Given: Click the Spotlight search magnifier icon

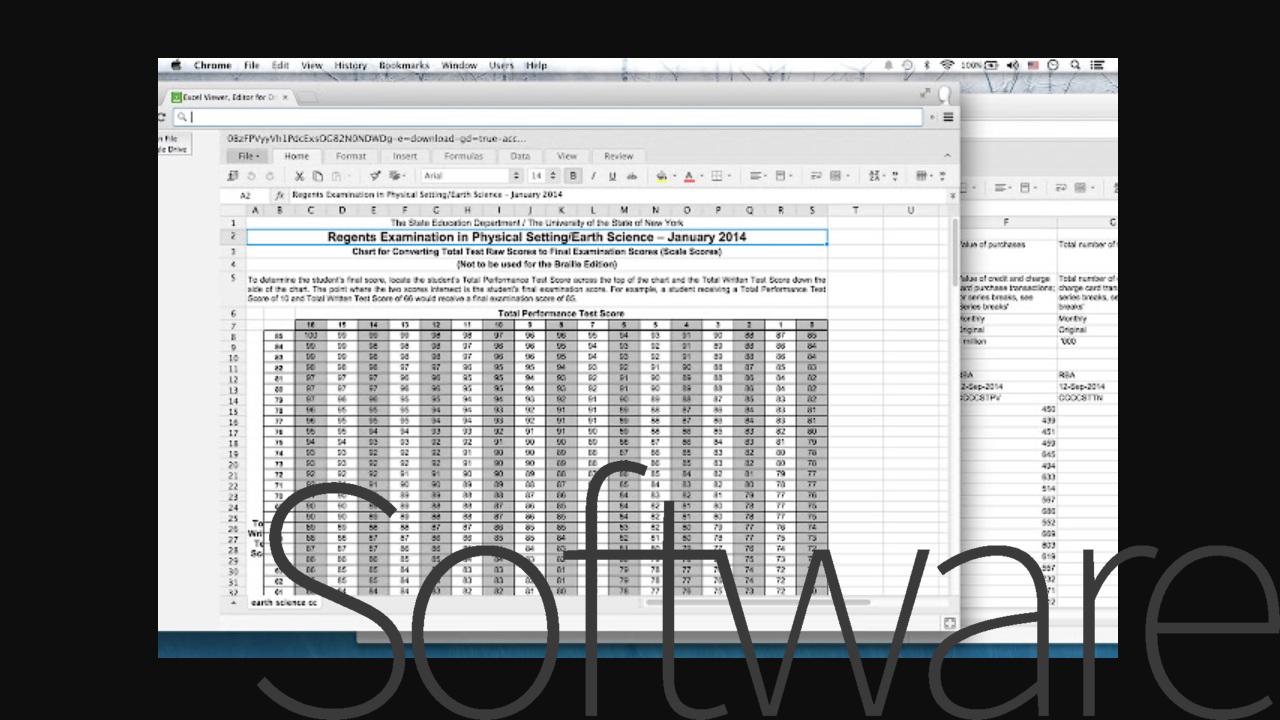Looking at the screenshot, I should (x=1075, y=65).
